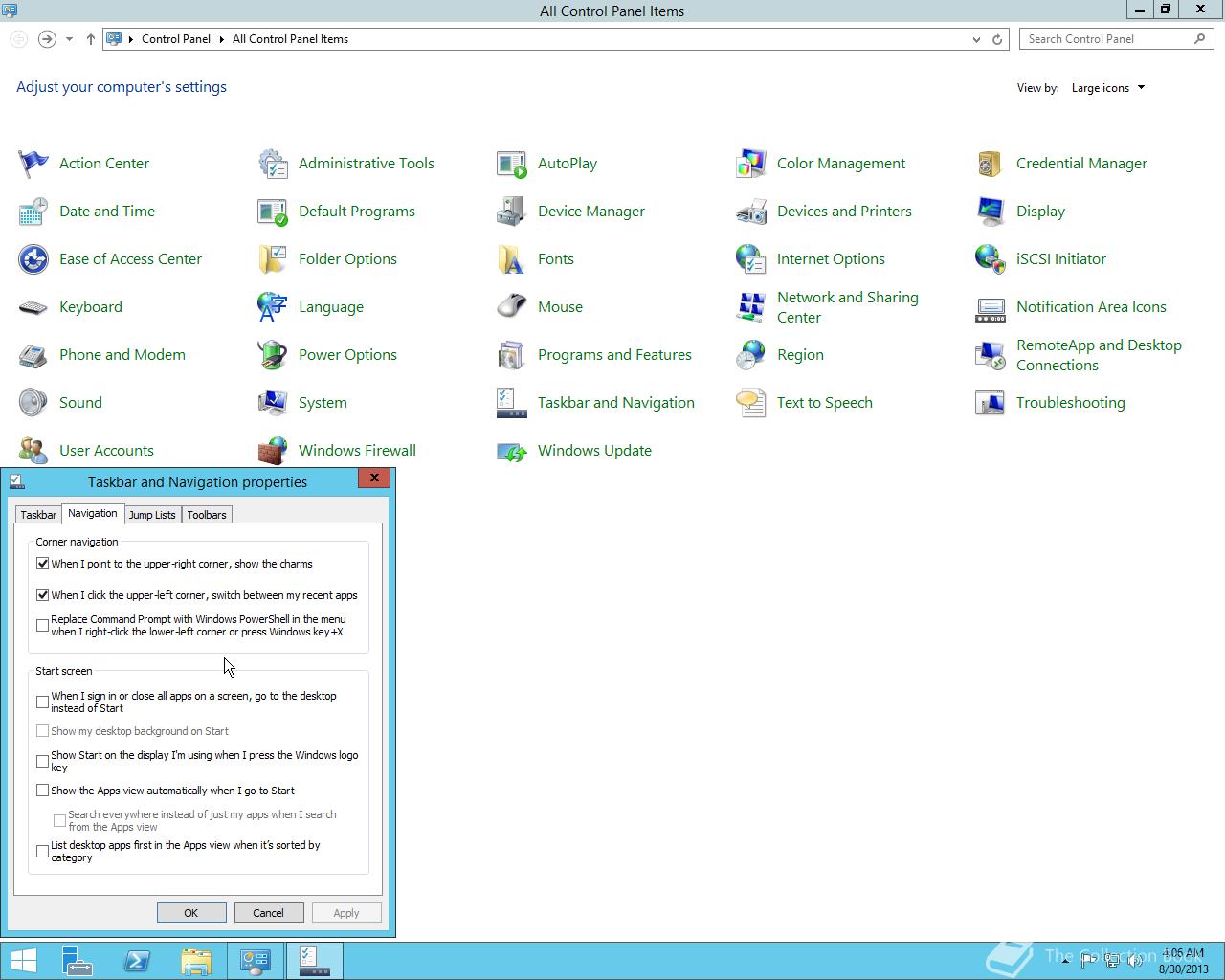Open Date and Time icon
The image size is (1225, 980).
(33, 212)
